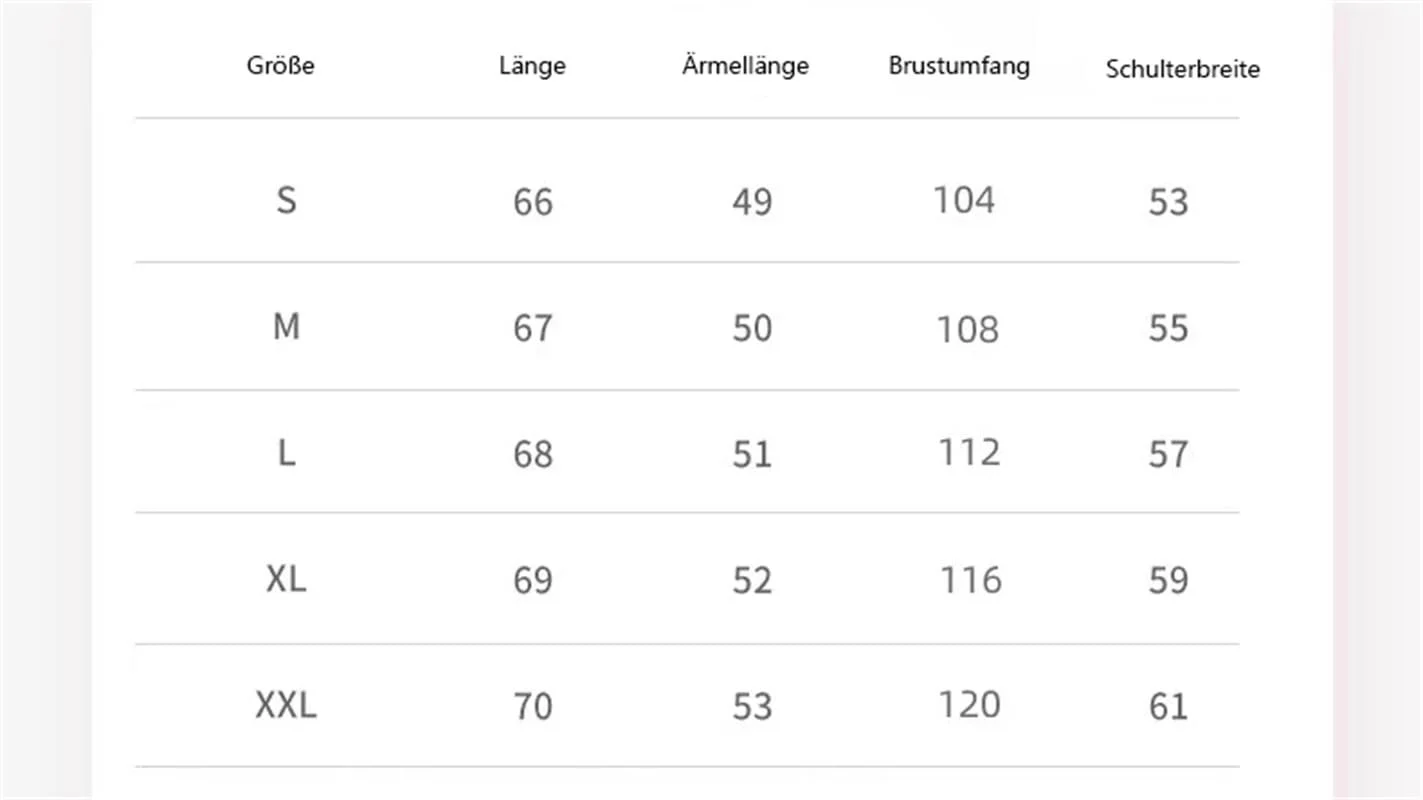The height and width of the screenshot is (800, 1423).
Task: Click the XXL size label
Action: click(x=286, y=706)
